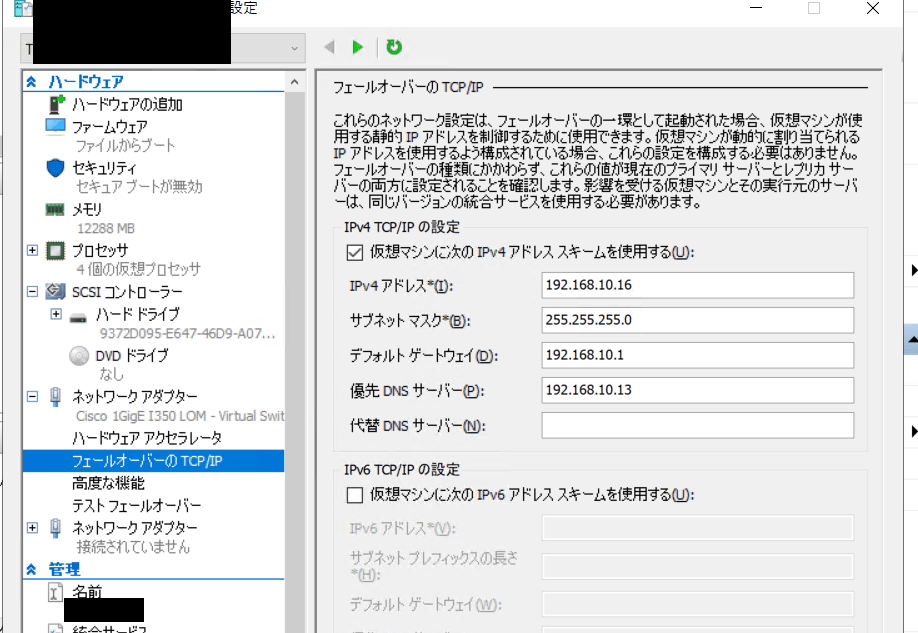
Task: Select セキュリティ in the settings tree
Action: pos(104,169)
